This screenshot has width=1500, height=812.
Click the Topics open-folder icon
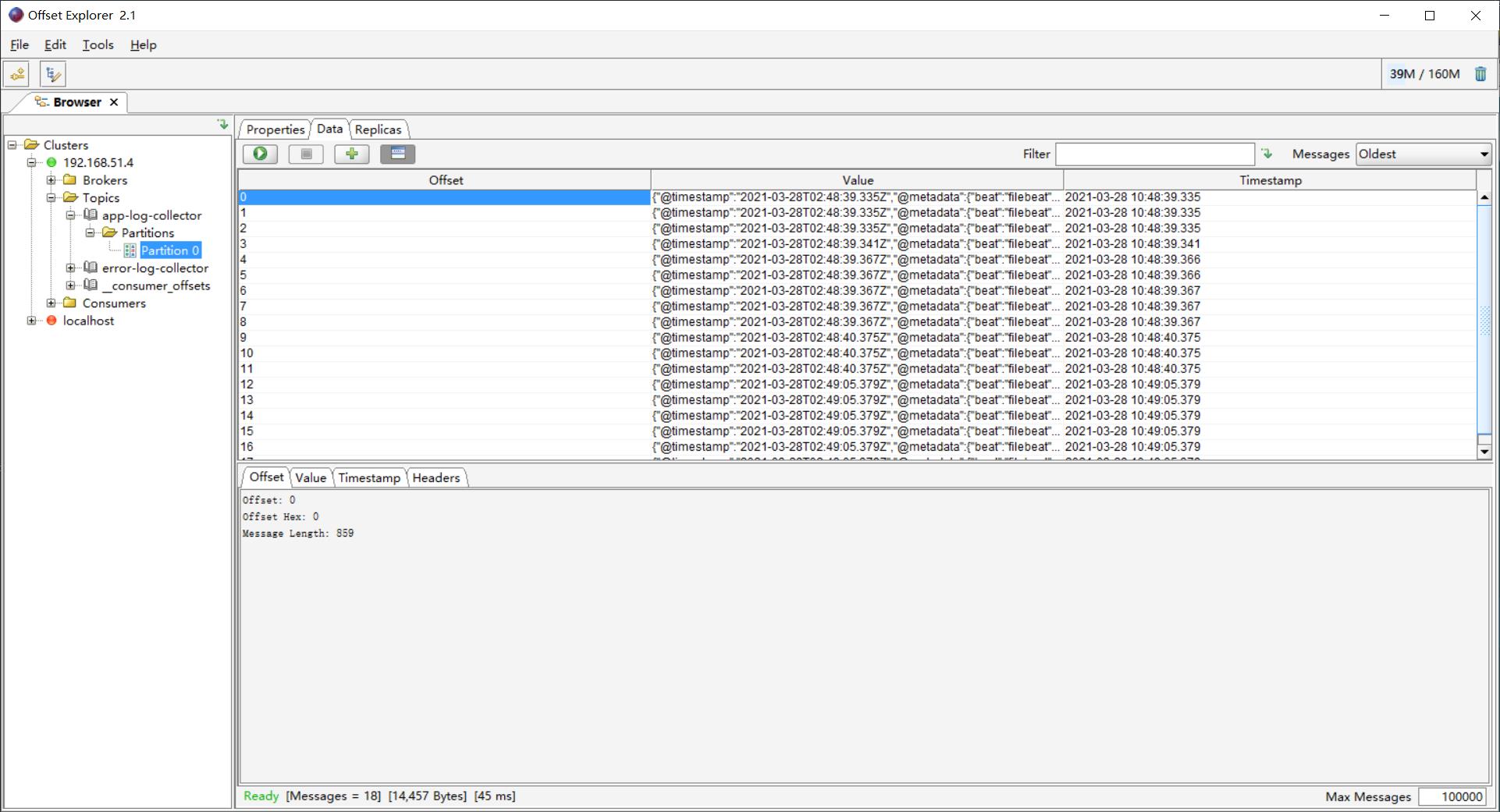point(70,197)
